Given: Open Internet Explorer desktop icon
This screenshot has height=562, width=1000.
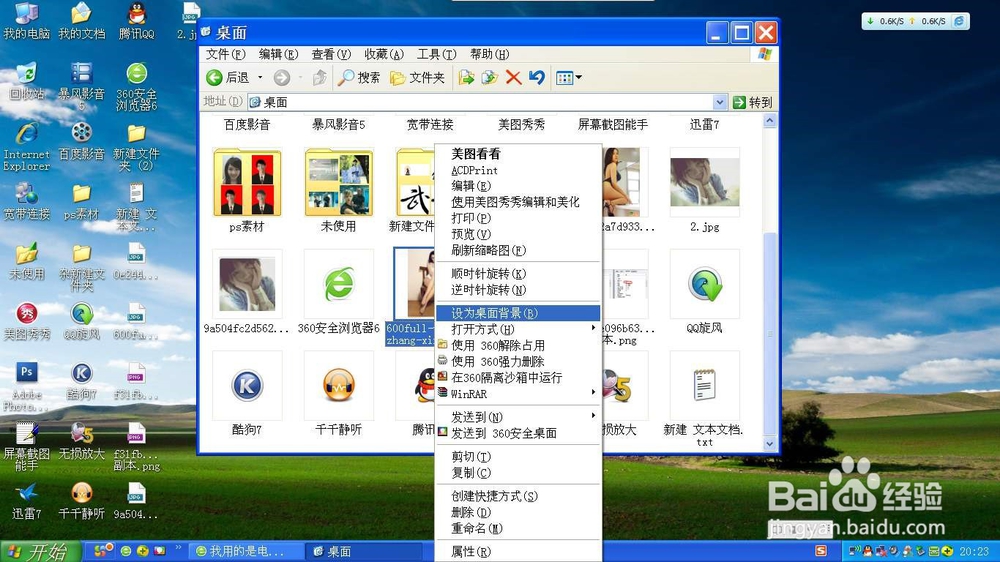Looking at the screenshot, I should tap(26, 147).
